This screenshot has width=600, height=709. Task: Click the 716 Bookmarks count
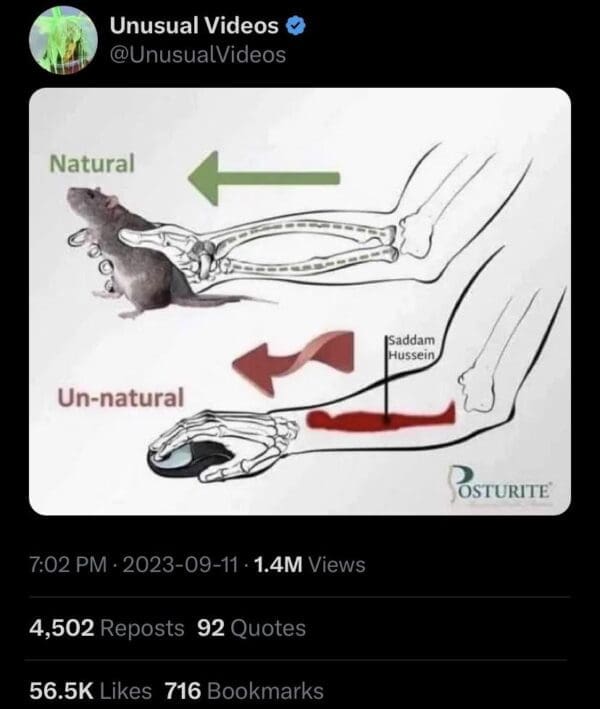coord(254,690)
